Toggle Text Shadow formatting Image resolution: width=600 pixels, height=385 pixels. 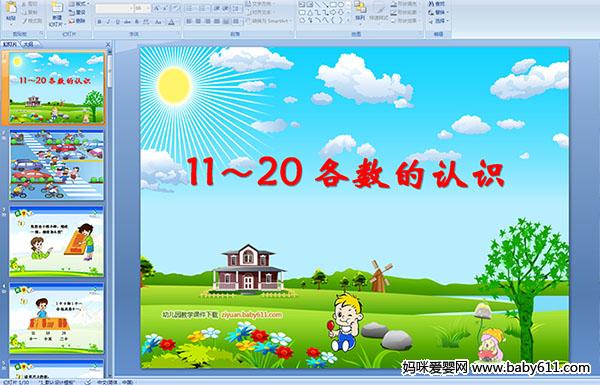tap(137, 22)
